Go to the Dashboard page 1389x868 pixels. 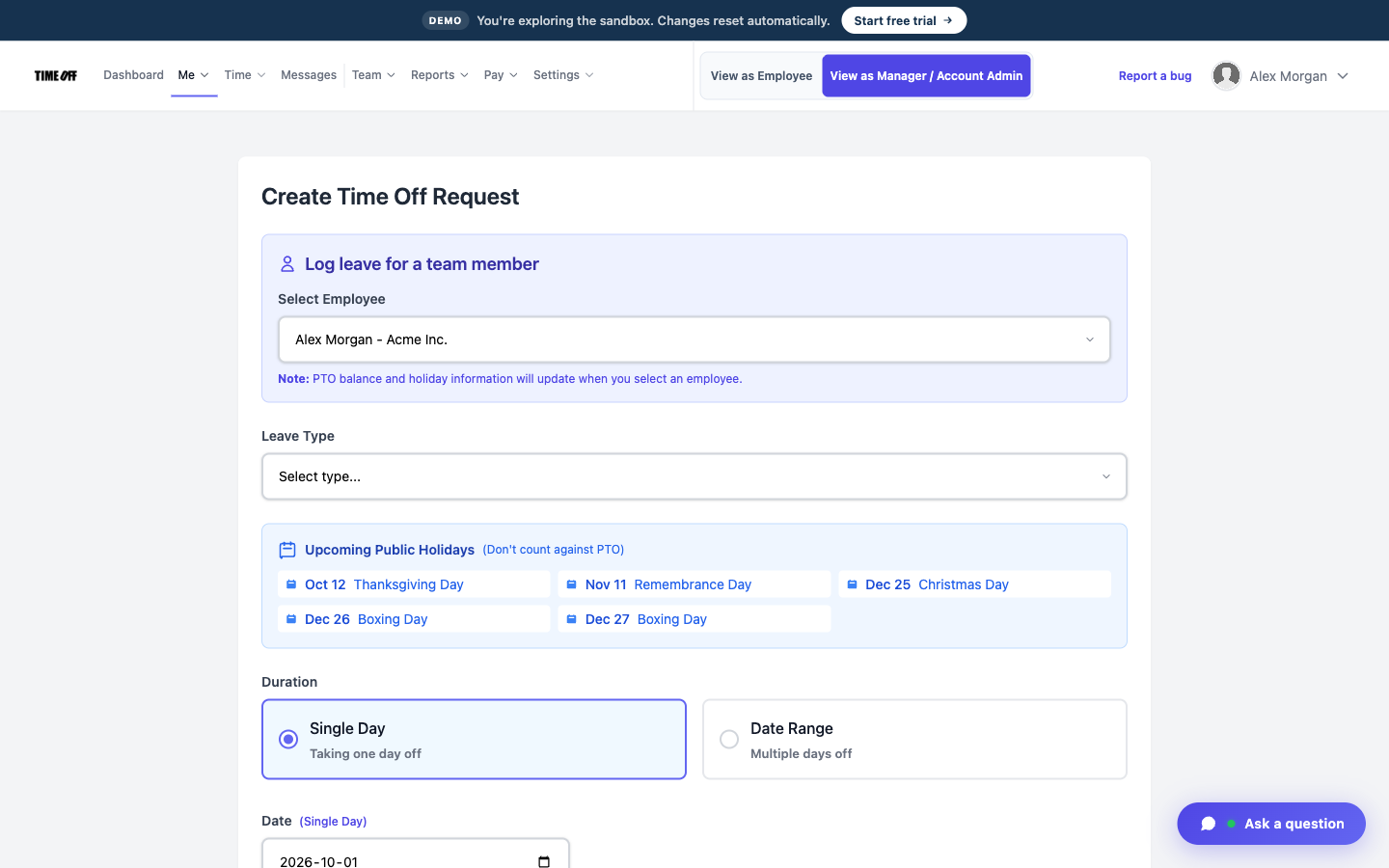coord(133,75)
